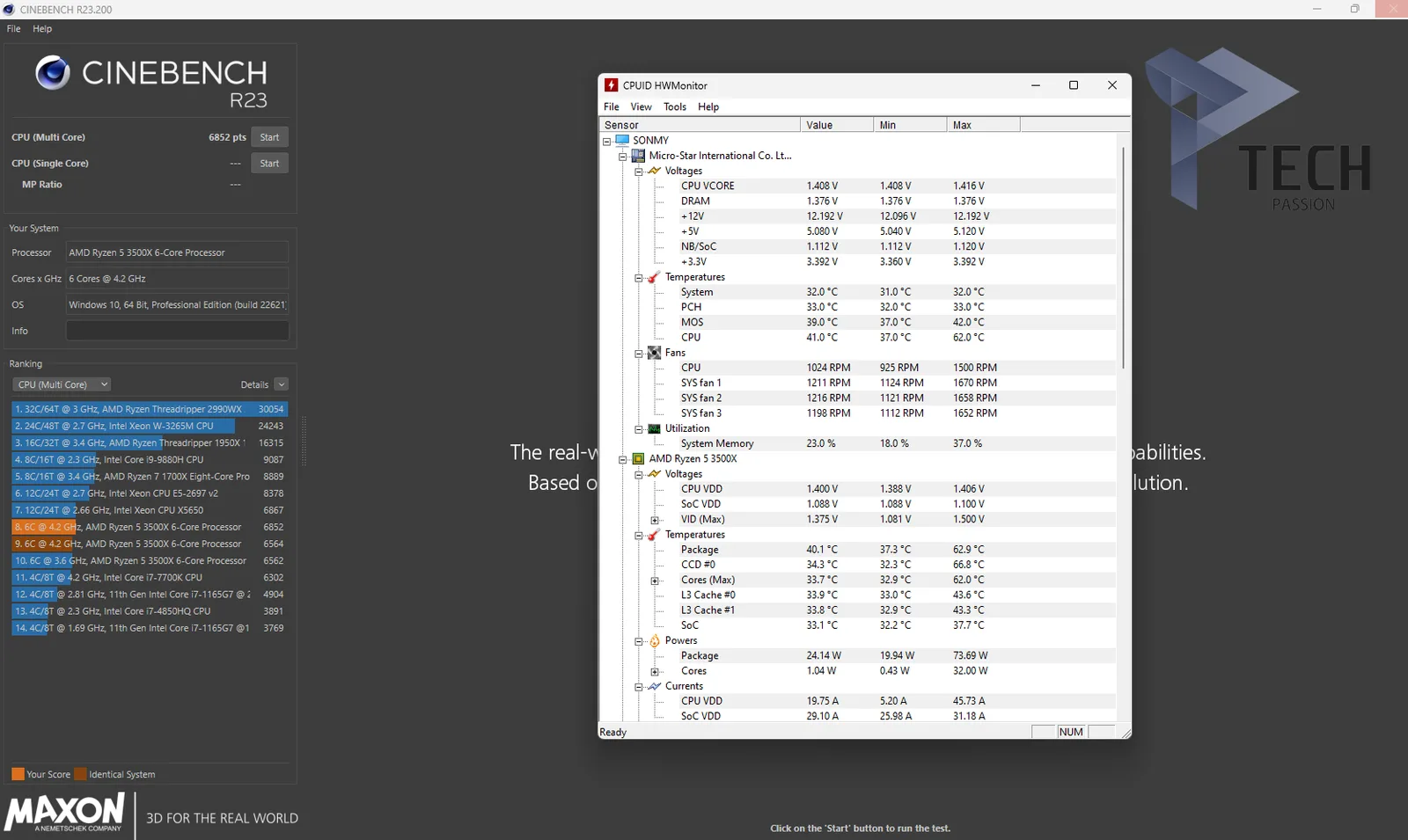Open the Cinebench File menu

pos(14,29)
